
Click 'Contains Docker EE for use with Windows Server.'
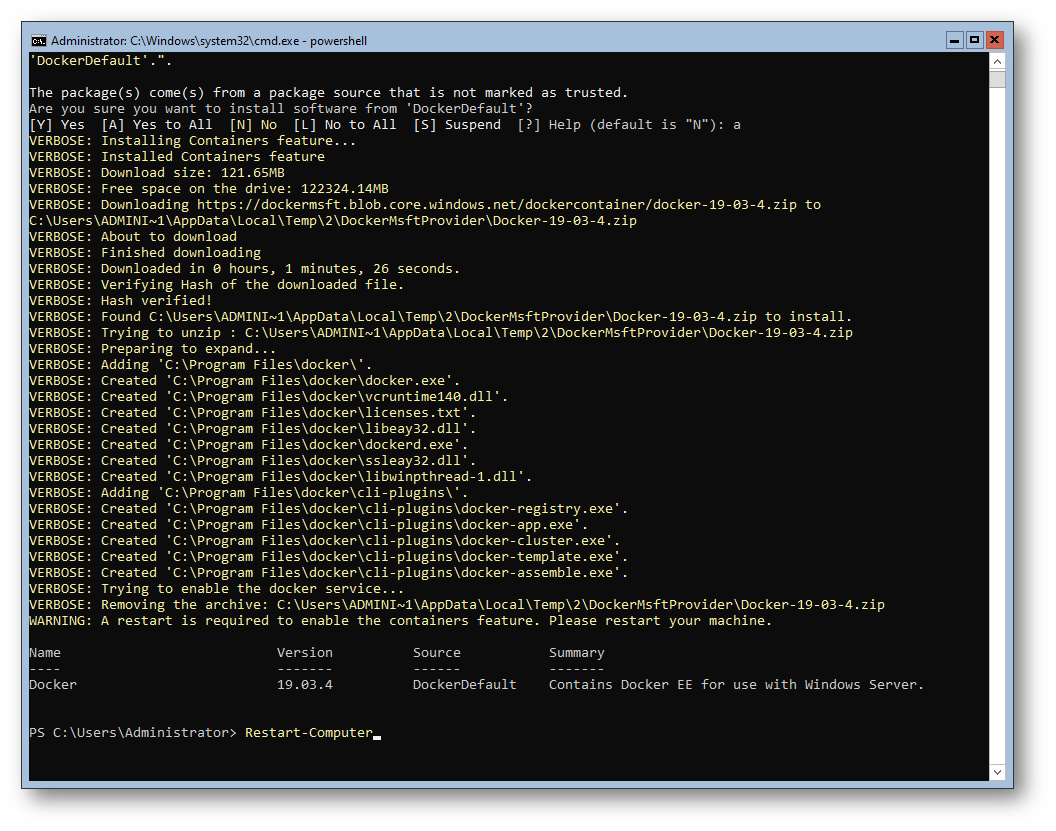coord(736,685)
